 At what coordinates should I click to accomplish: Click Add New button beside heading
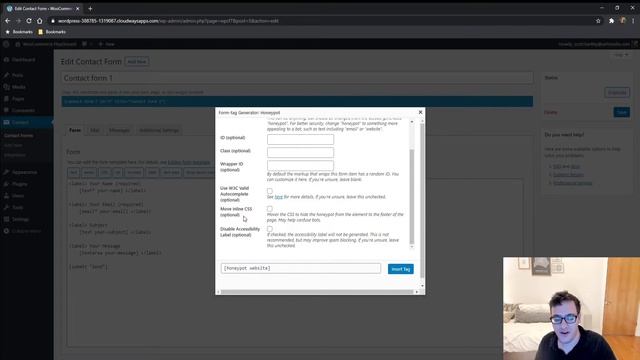click(137, 62)
